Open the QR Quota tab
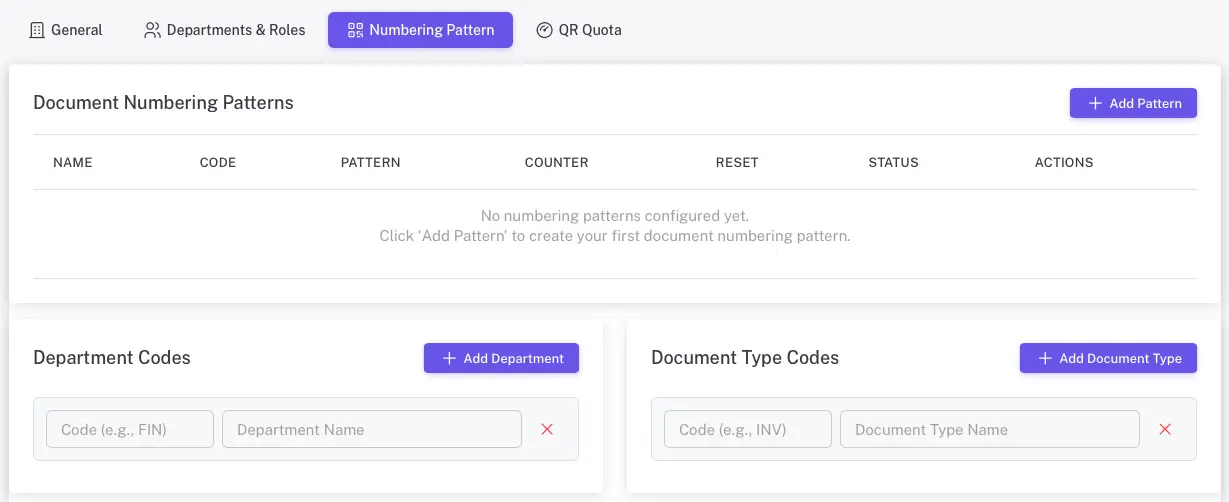1229x502 pixels. [579, 30]
